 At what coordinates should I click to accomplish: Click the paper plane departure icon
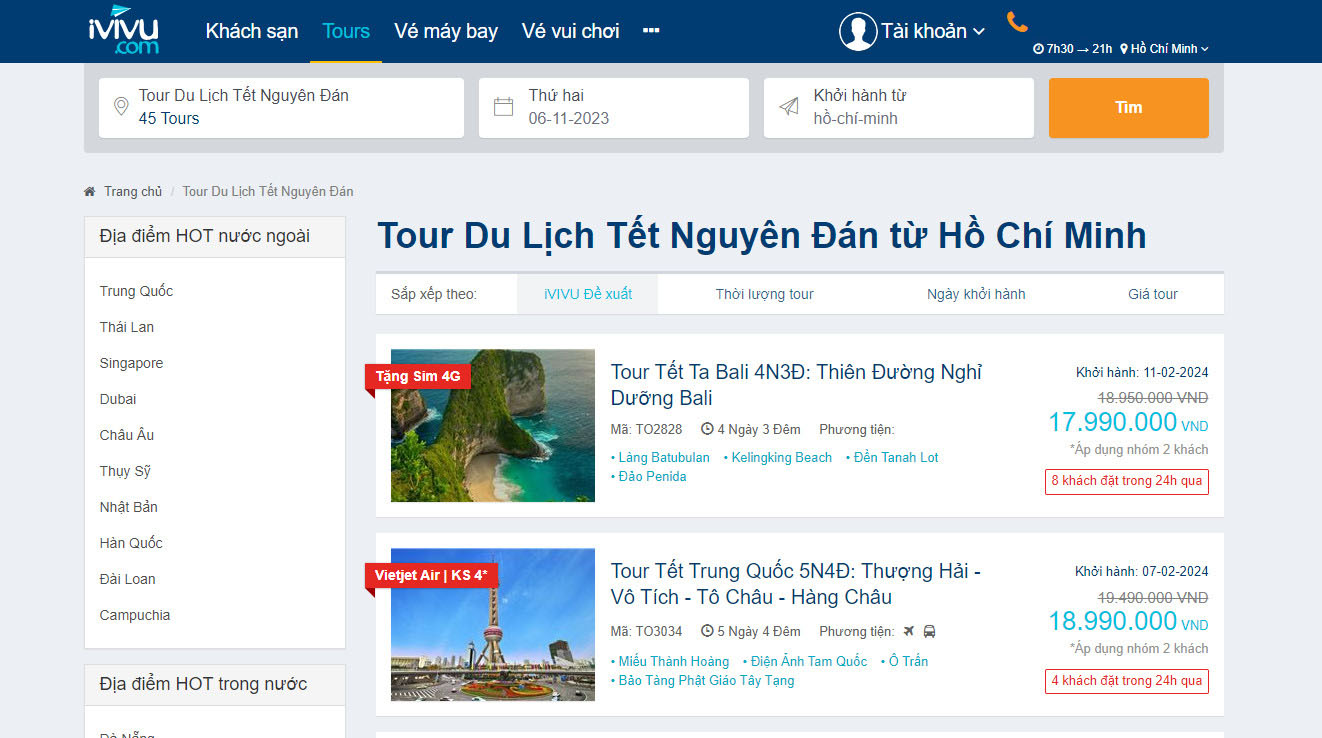tap(789, 107)
